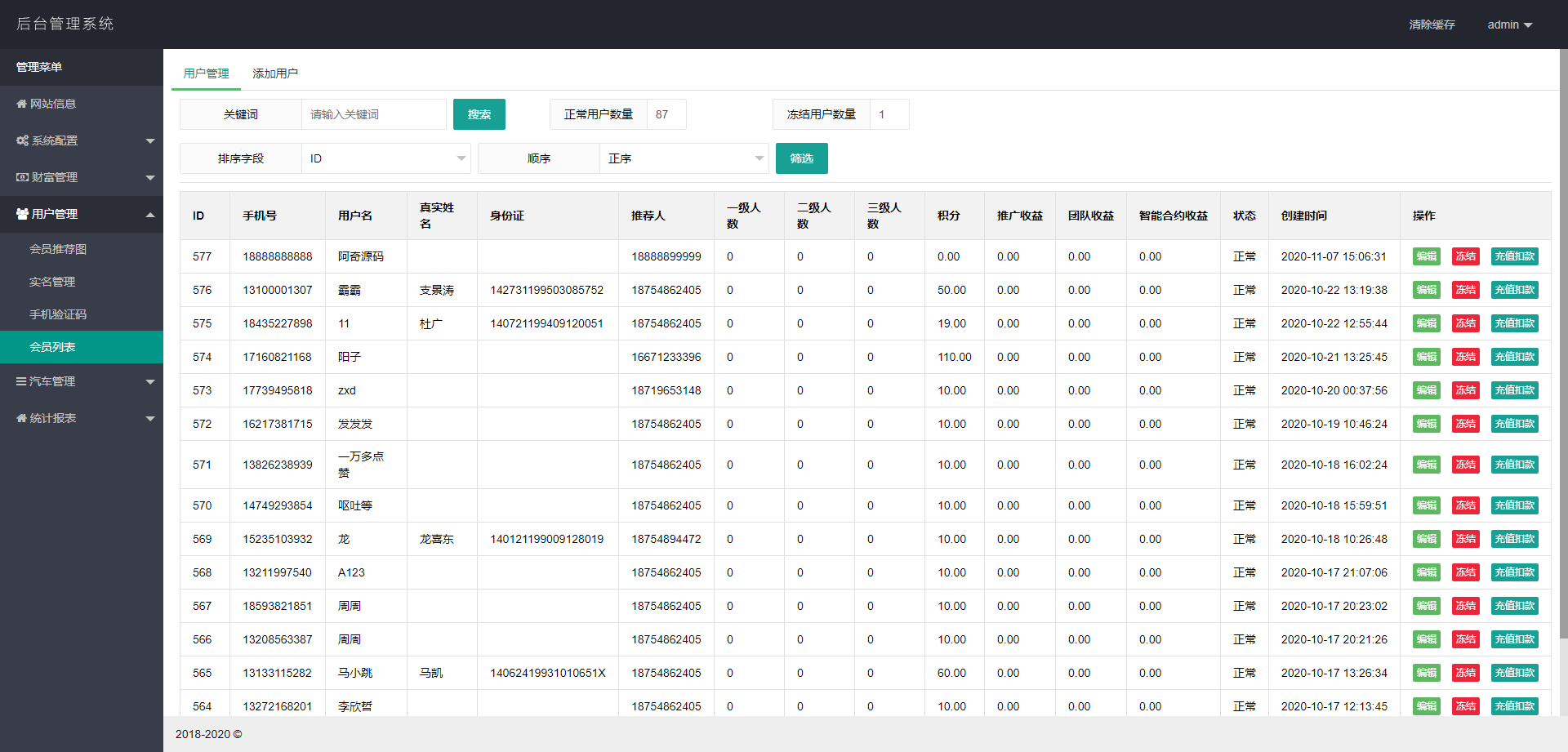1568x752 pixels.
Task: Open 会员推荐图 in the sidebar
Action: [58, 249]
